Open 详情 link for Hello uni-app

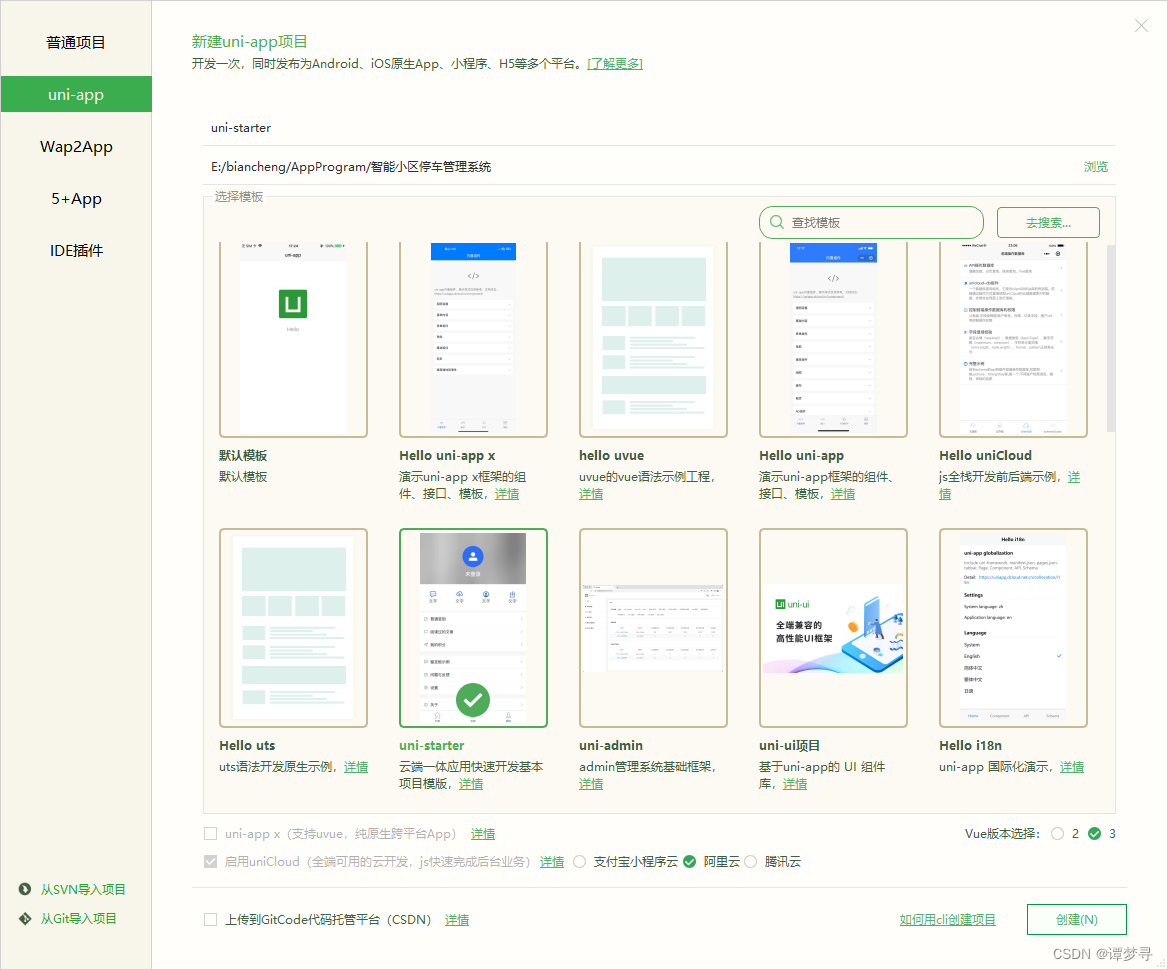(842, 494)
